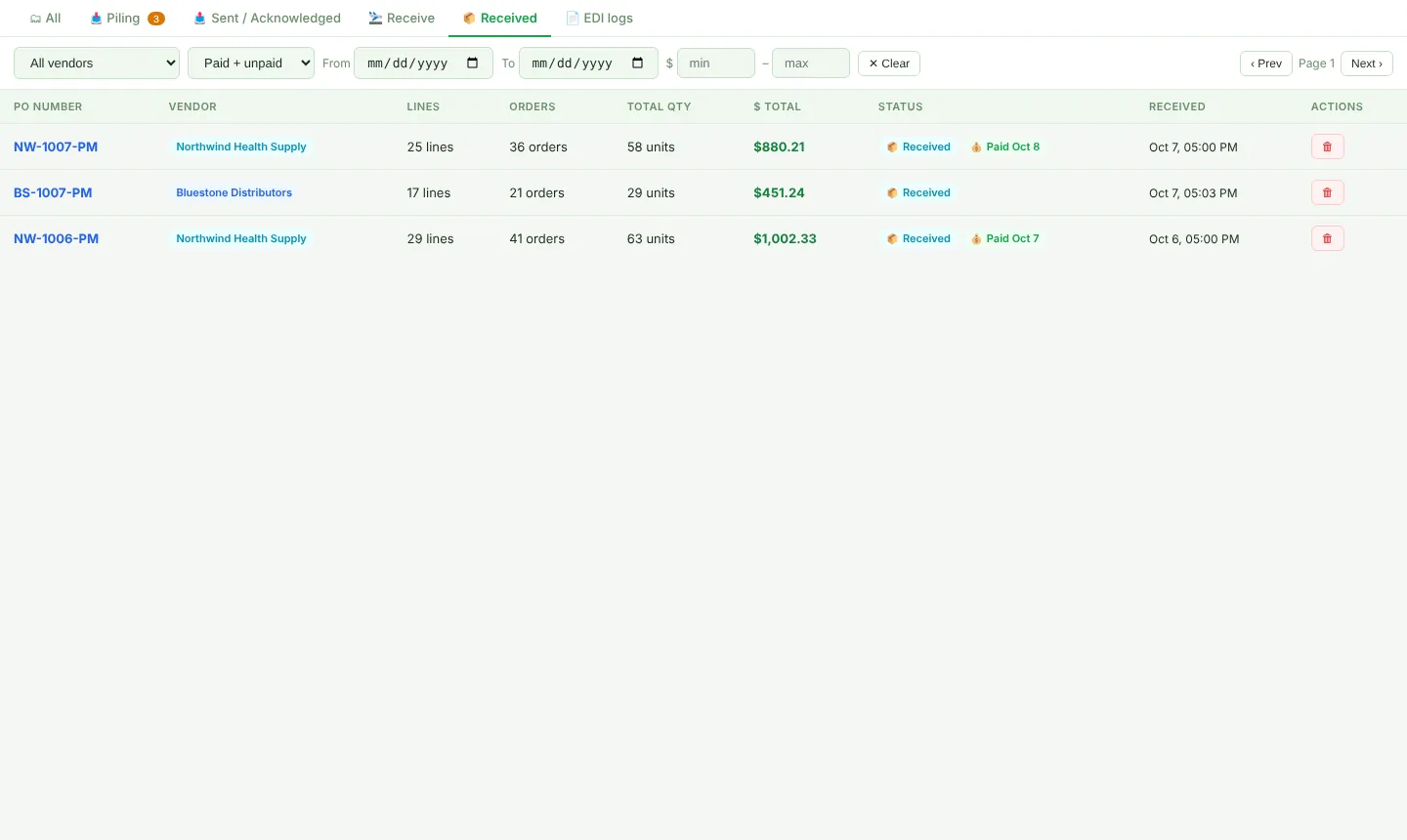Image resolution: width=1407 pixels, height=840 pixels.
Task: Click the Paid Oct 8 status badge
Action: point(1005,147)
